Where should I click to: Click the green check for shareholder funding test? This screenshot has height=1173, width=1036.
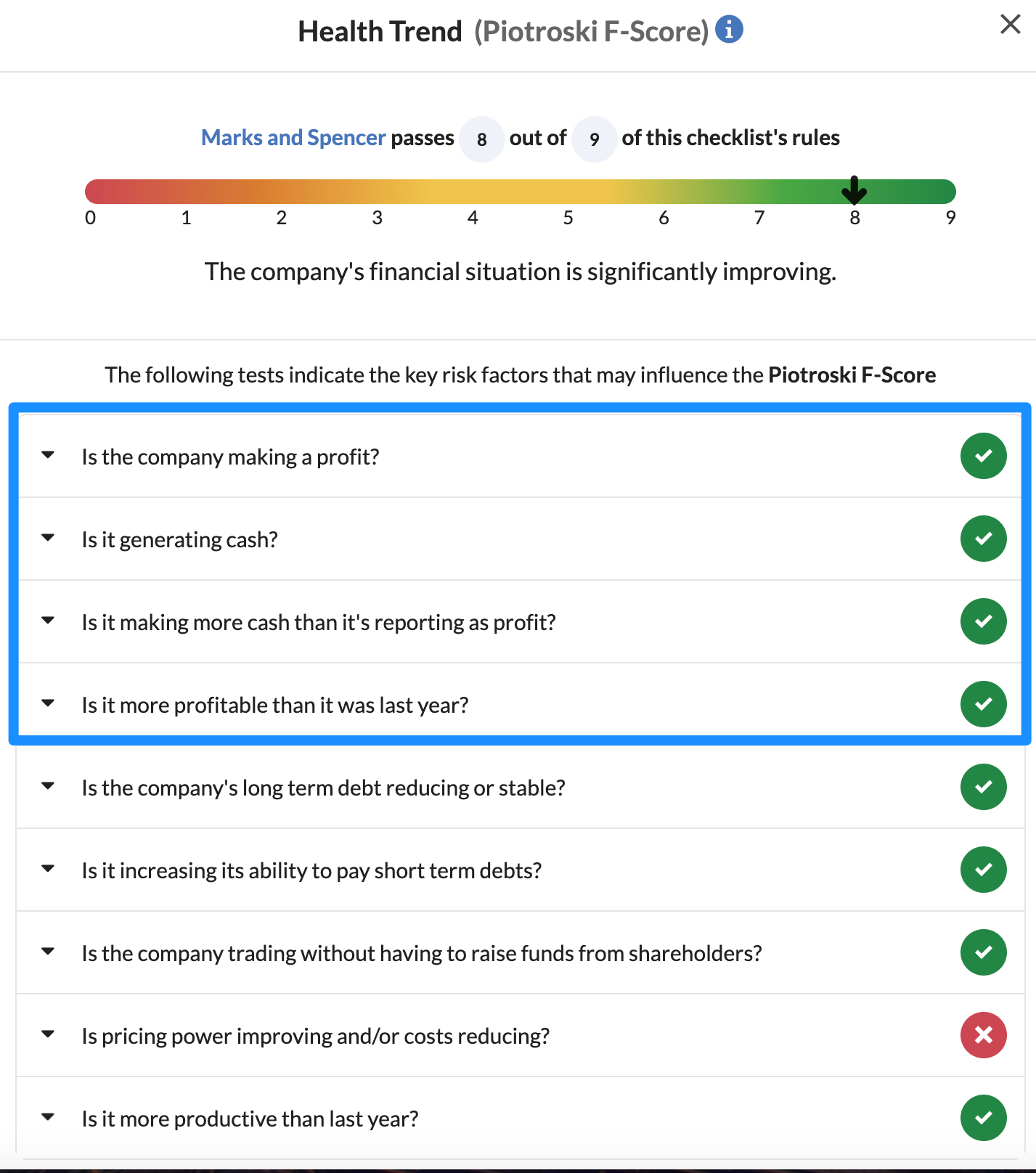(x=983, y=952)
